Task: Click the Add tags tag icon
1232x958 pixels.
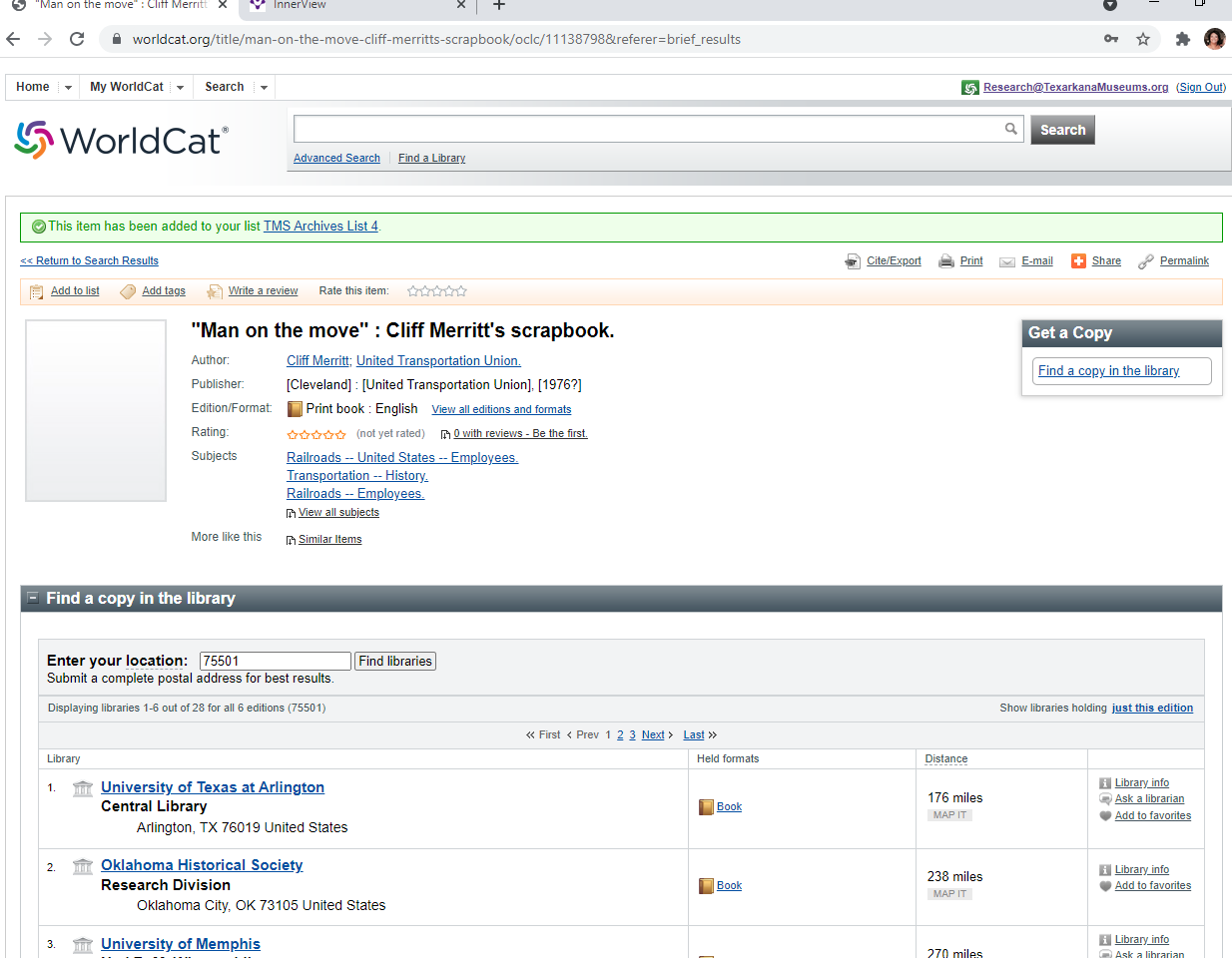Action: pos(128,291)
